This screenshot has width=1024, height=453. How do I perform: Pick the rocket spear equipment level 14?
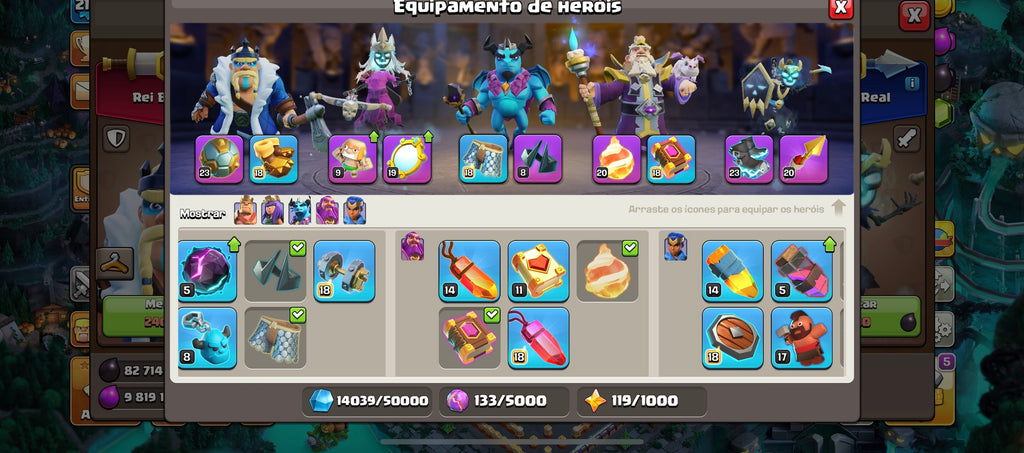(733, 272)
